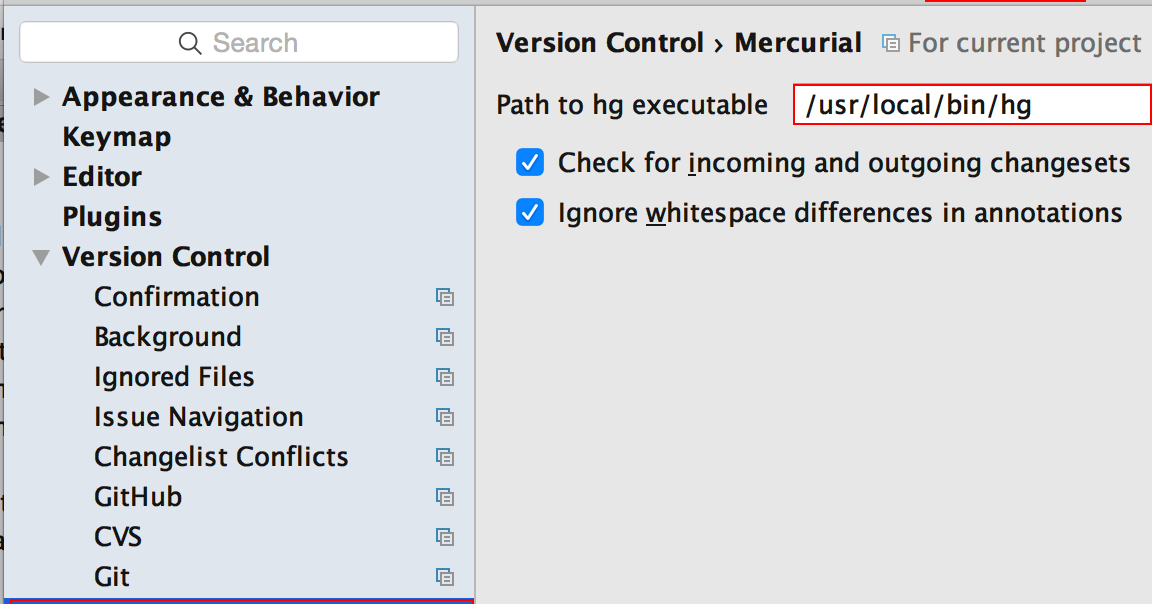
Task: Uncheck ignore whitespace differences in annotations
Action: [529, 212]
